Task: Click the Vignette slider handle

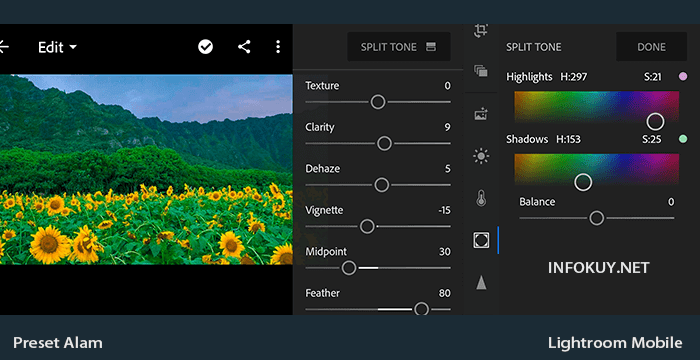Action: (x=367, y=226)
